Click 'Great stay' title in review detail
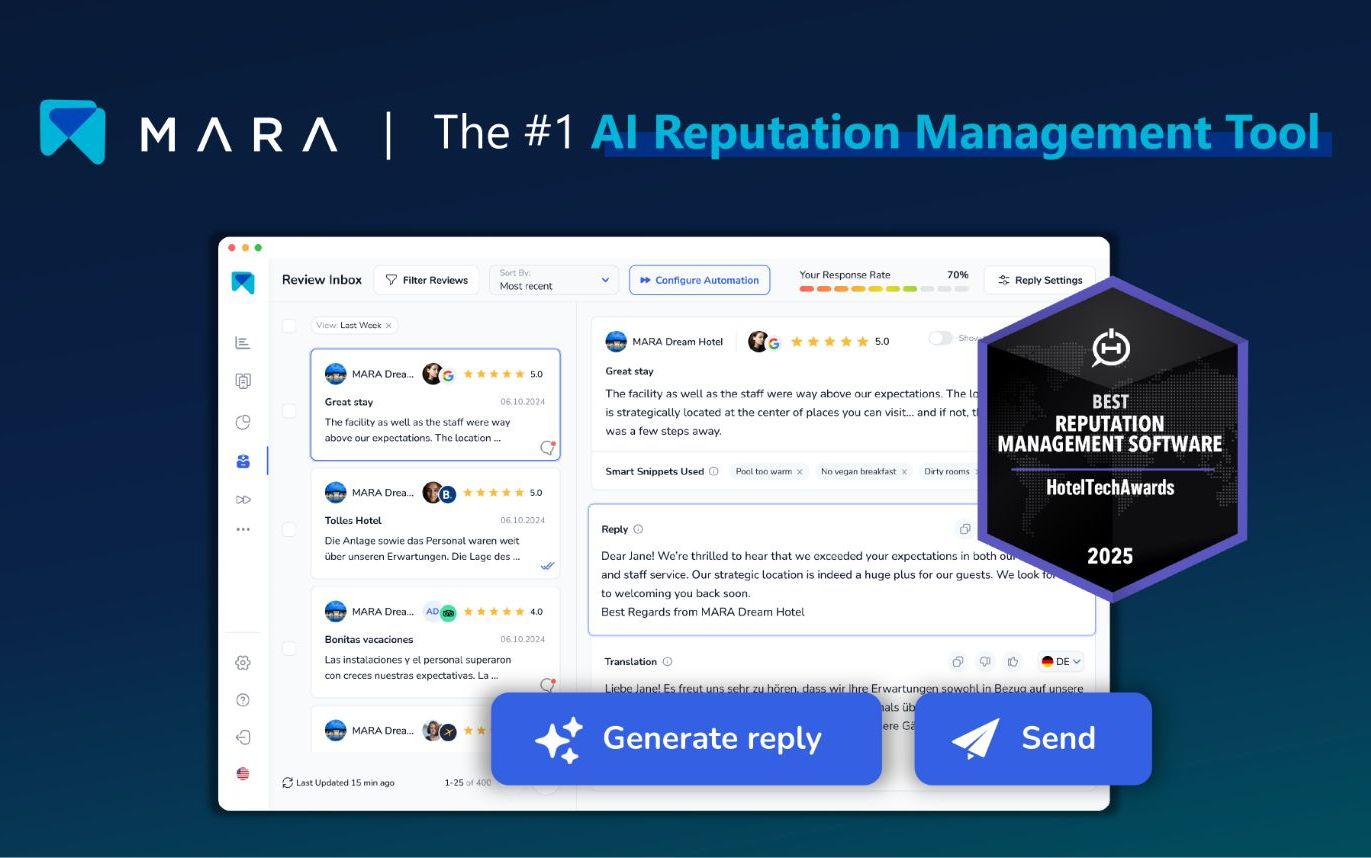The width and height of the screenshot is (1371, 858). click(630, 371)
